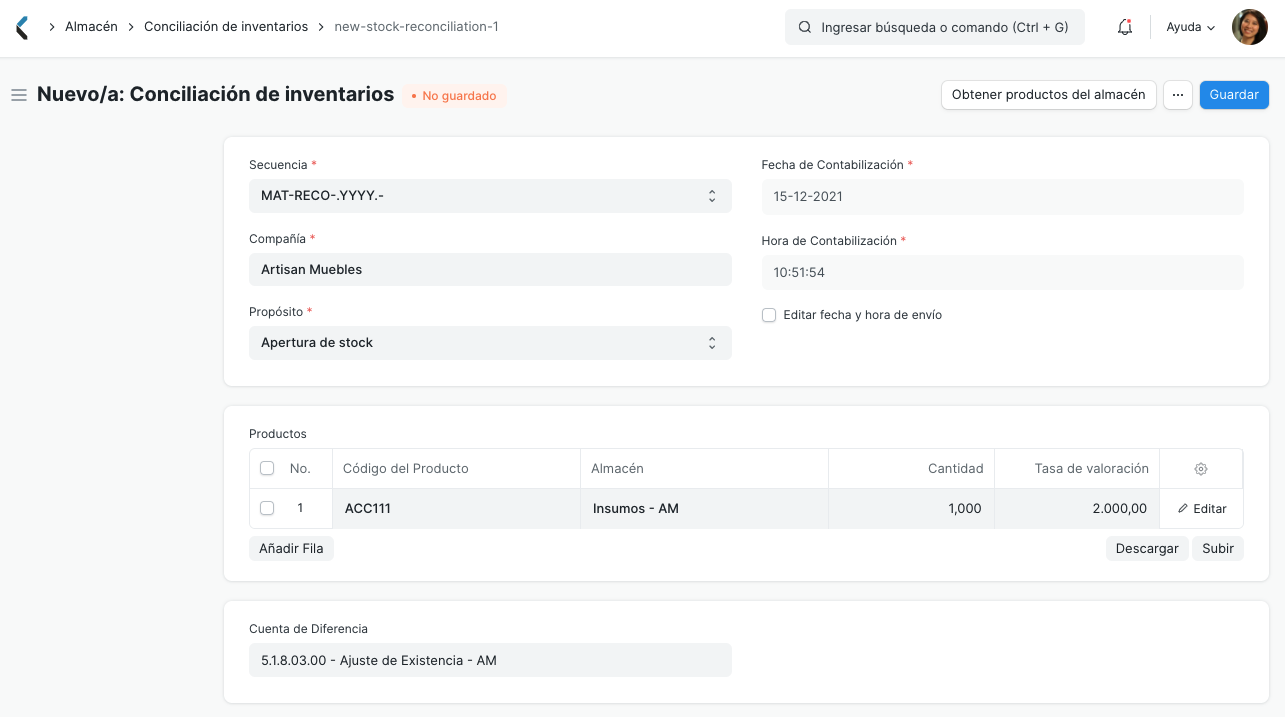
Task: Focus the search or command box
Action: point(934,28)
